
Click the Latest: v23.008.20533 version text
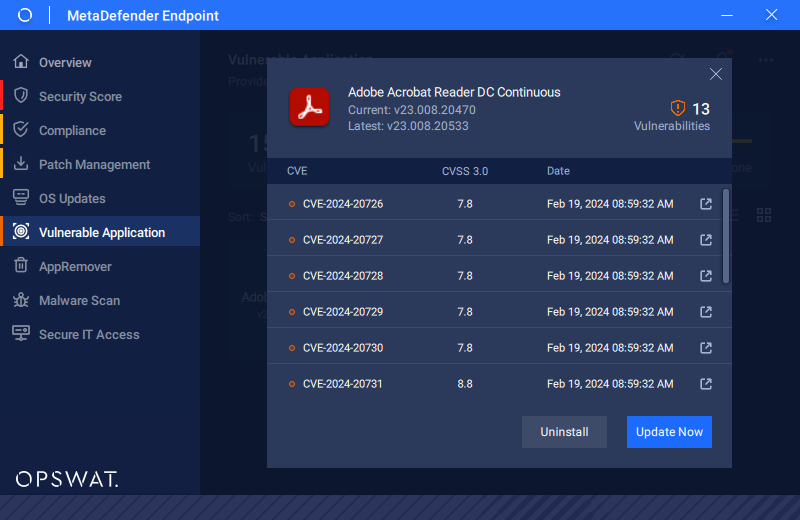(408, 126)
